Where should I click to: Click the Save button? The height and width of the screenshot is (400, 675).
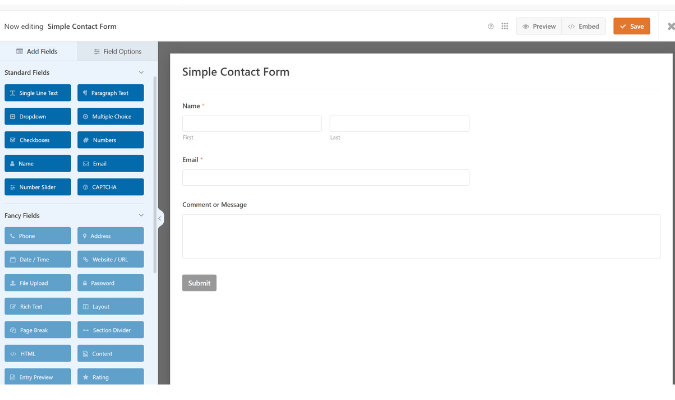pyautogui.click(x=632, y=26)
